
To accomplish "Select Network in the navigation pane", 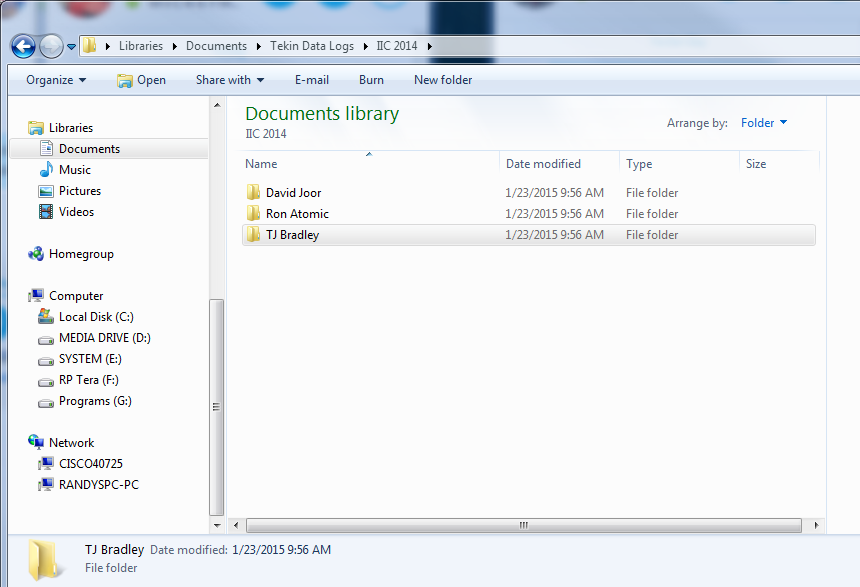I will 71,443.
